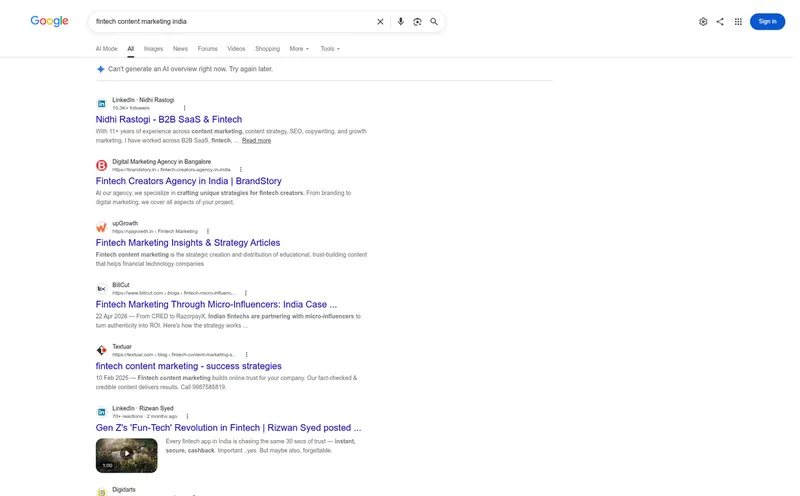The image size is (800, 496).
Task: Click LinkedIn favicon for Rizwan Syed result
Action: (x=102, y=412)
